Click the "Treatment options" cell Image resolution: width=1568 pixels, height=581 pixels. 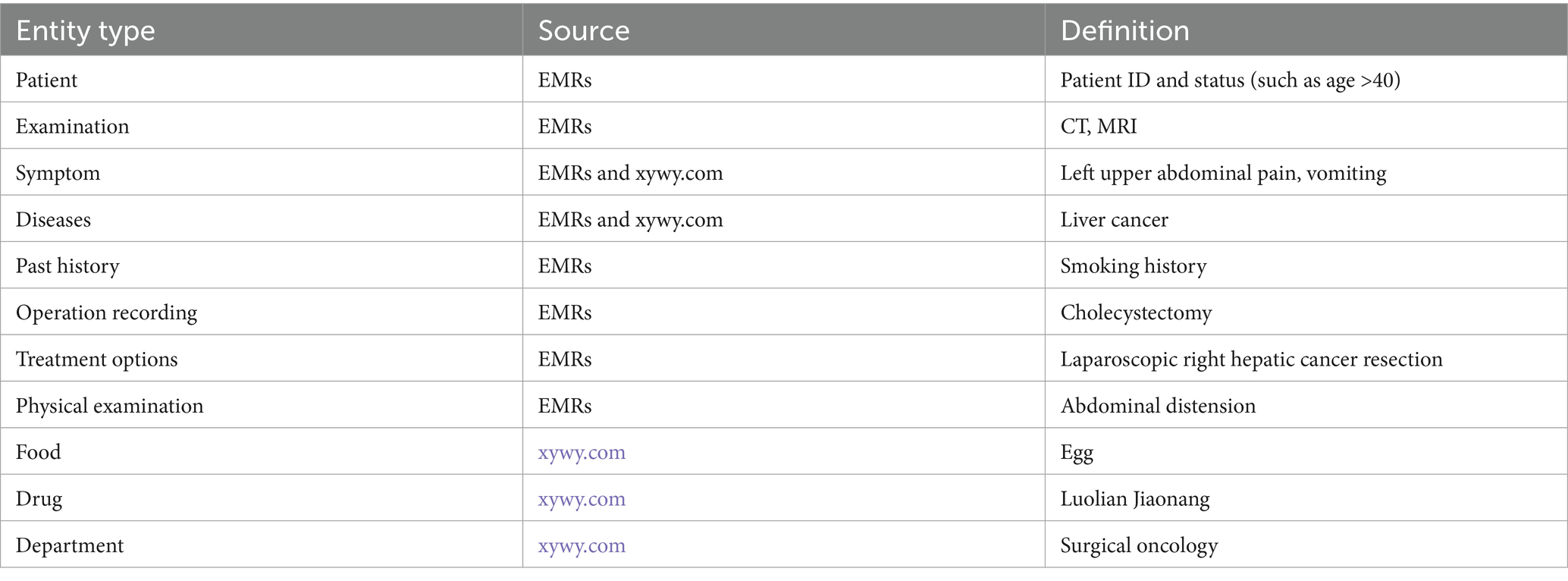(96, 360)
